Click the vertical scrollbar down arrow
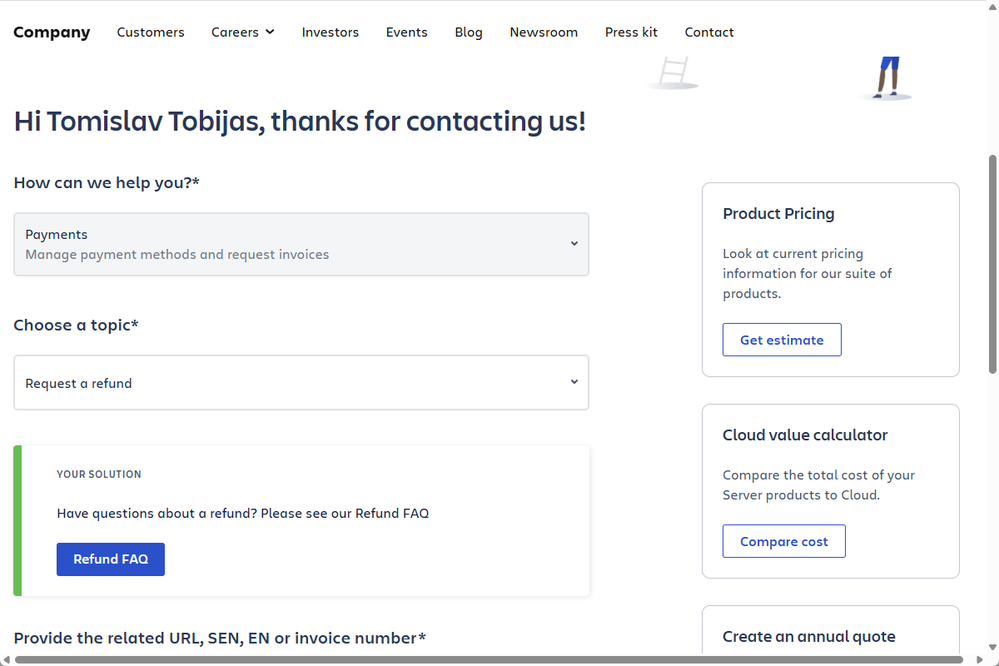This screenshot has width=999, height=666. point(993,647)
